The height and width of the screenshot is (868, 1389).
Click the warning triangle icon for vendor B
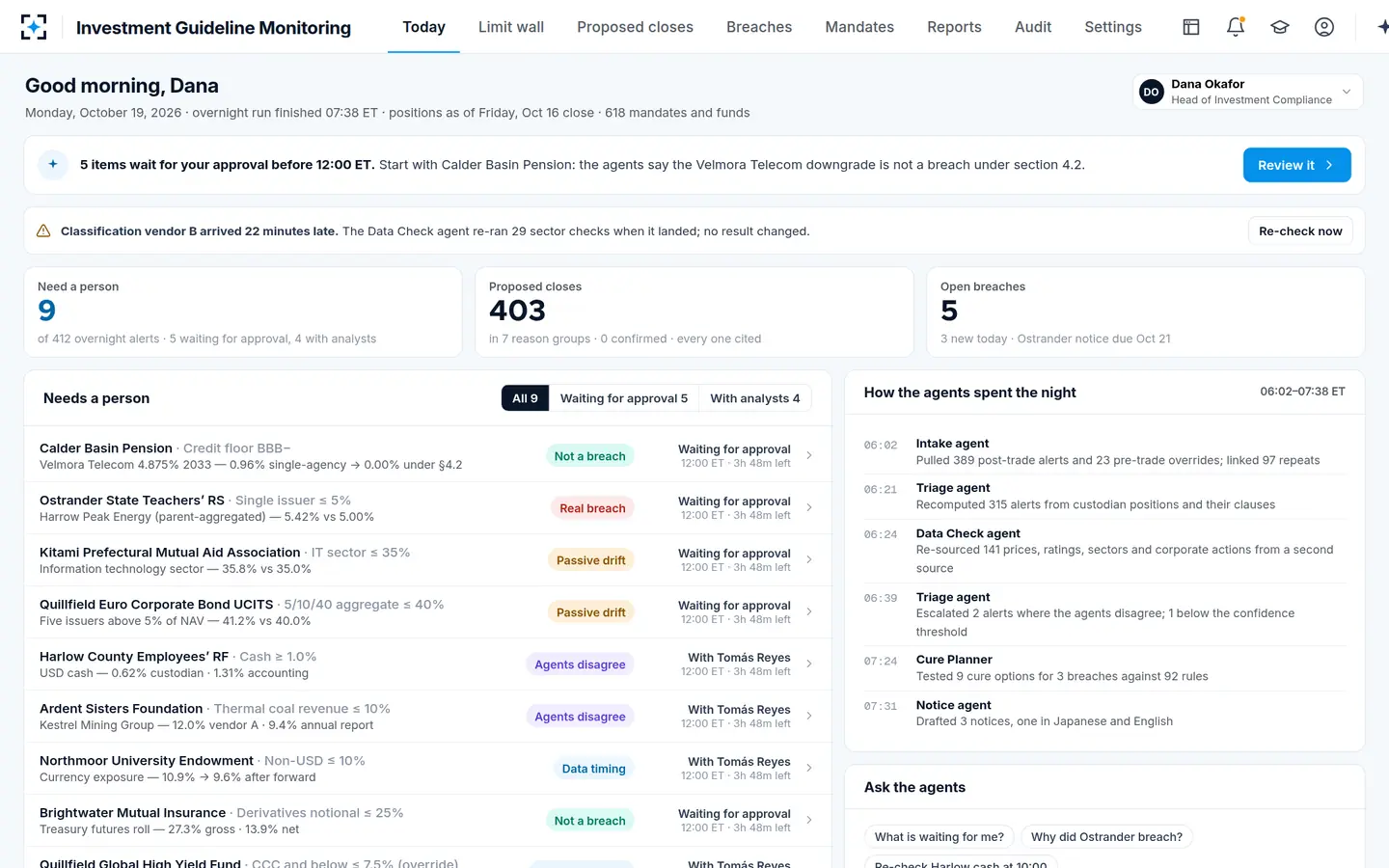(x=43, y=231)
